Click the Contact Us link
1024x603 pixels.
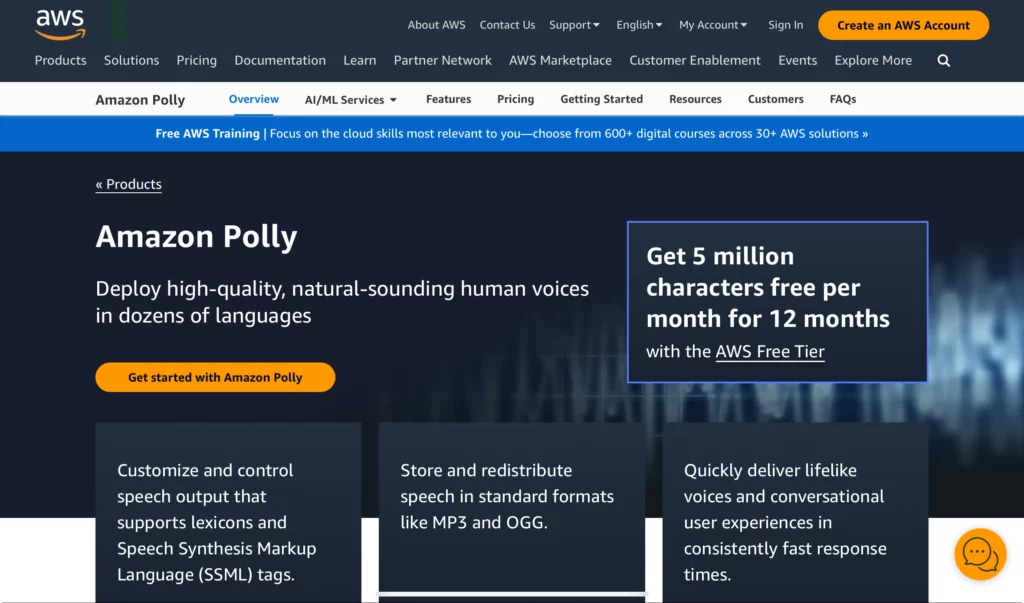coord(507,25)
